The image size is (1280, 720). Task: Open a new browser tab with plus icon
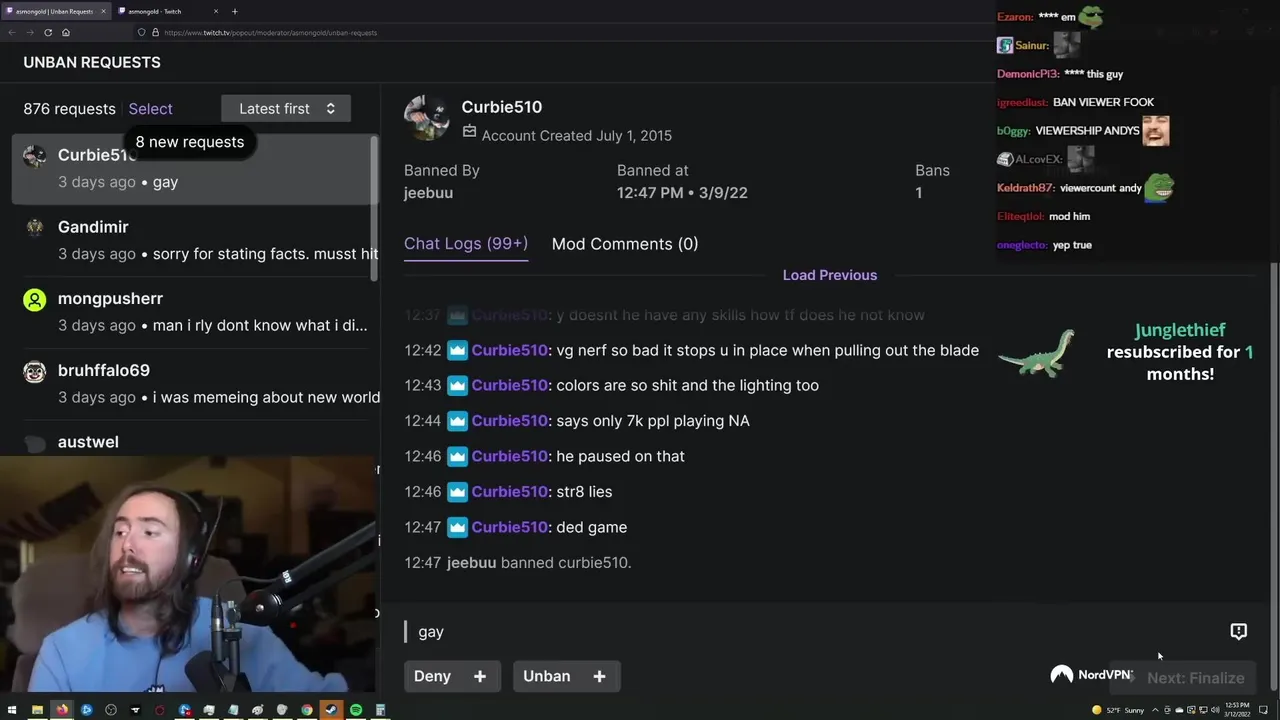[x=234, y=11]
